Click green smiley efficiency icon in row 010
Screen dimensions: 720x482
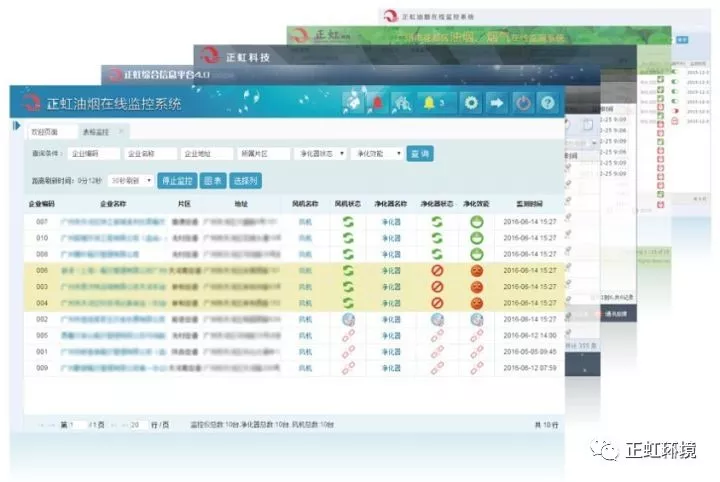click(477, 238)
